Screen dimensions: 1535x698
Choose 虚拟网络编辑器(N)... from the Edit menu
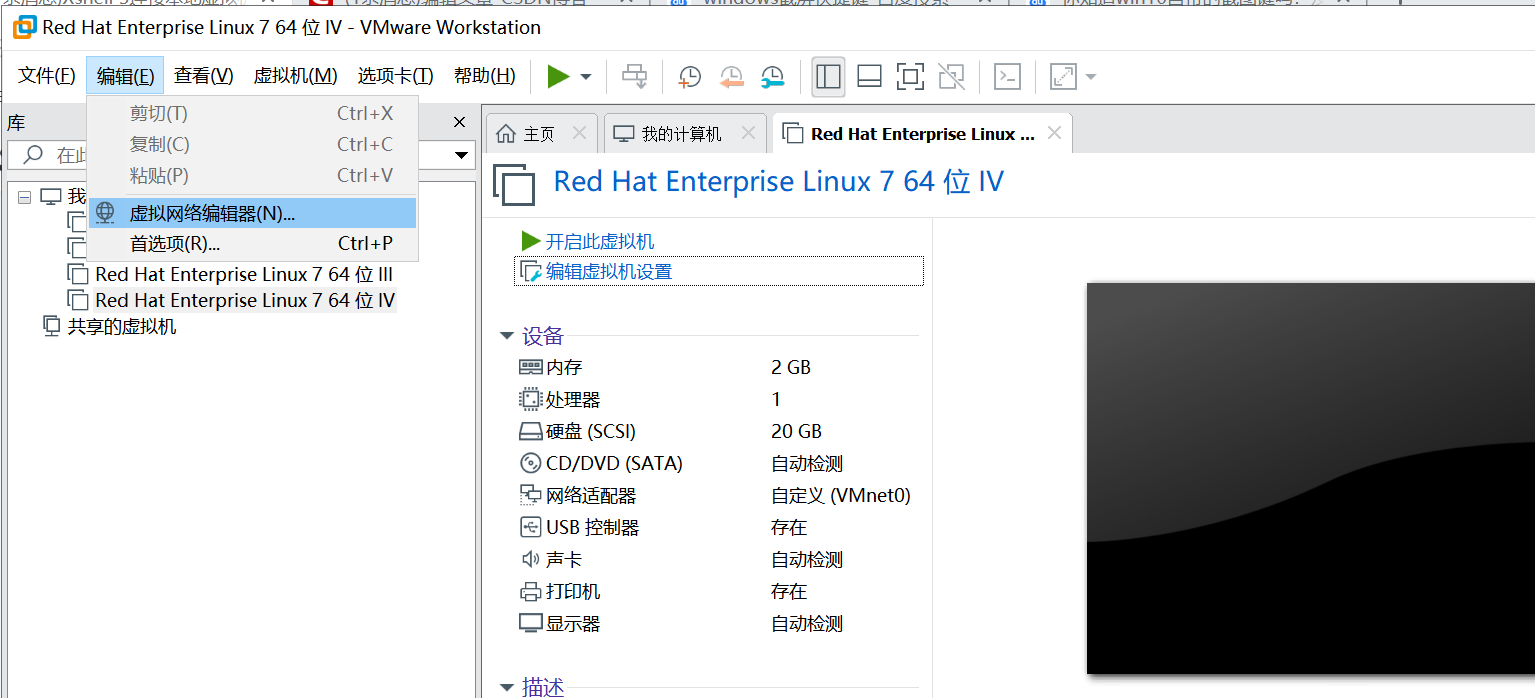pyautogui.click(x=252, y=213)
